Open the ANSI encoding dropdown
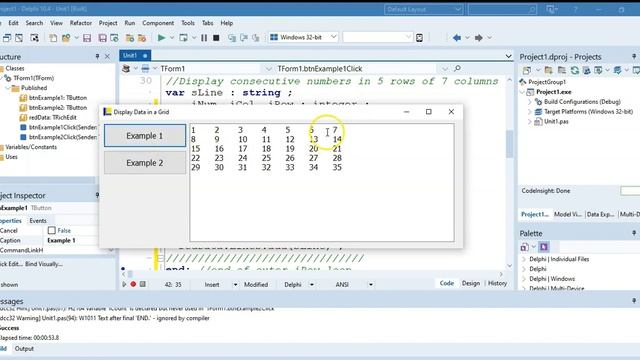640x360 pixels. tap(371, 284)
